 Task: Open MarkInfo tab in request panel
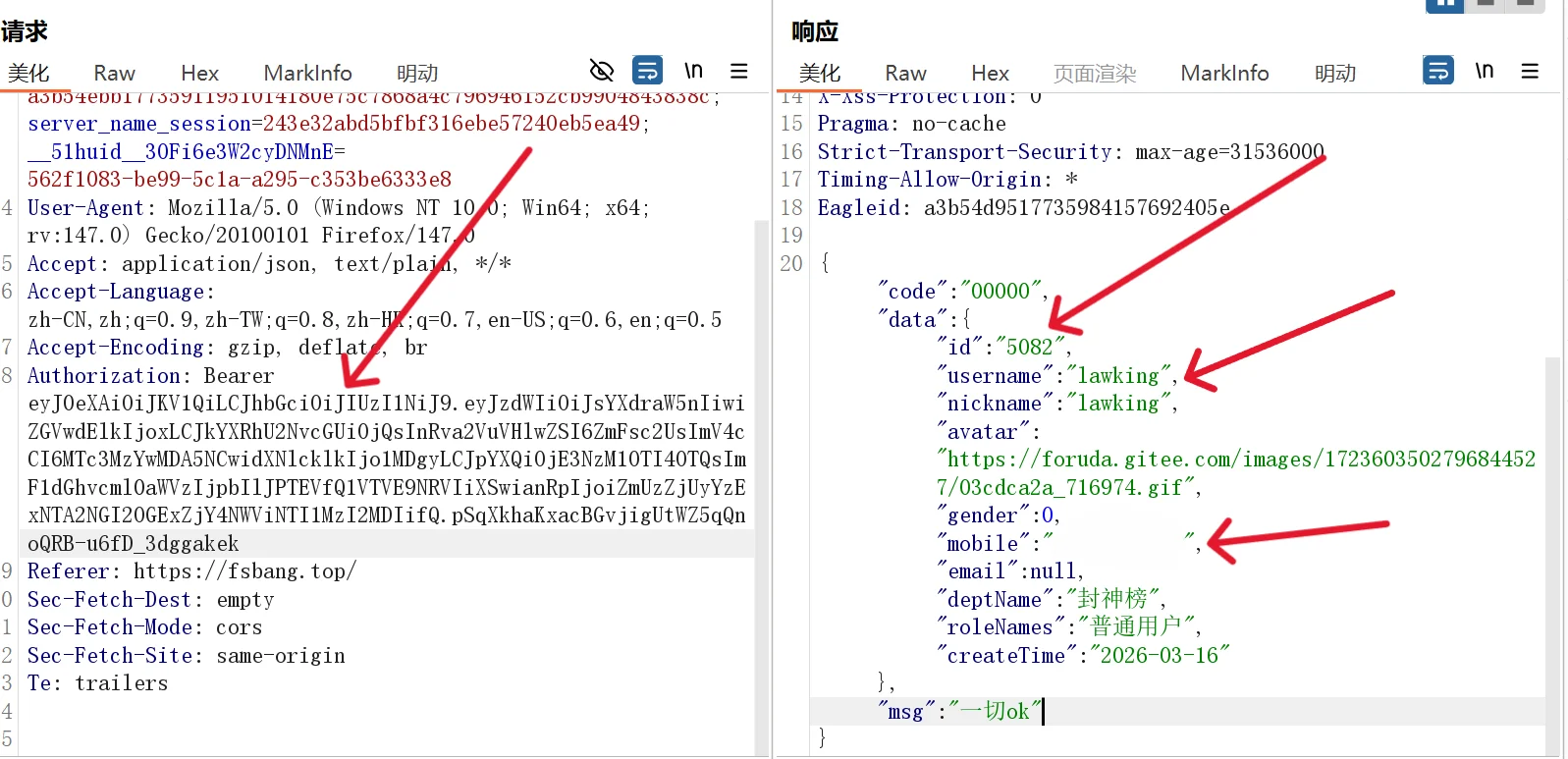(307, 74)
